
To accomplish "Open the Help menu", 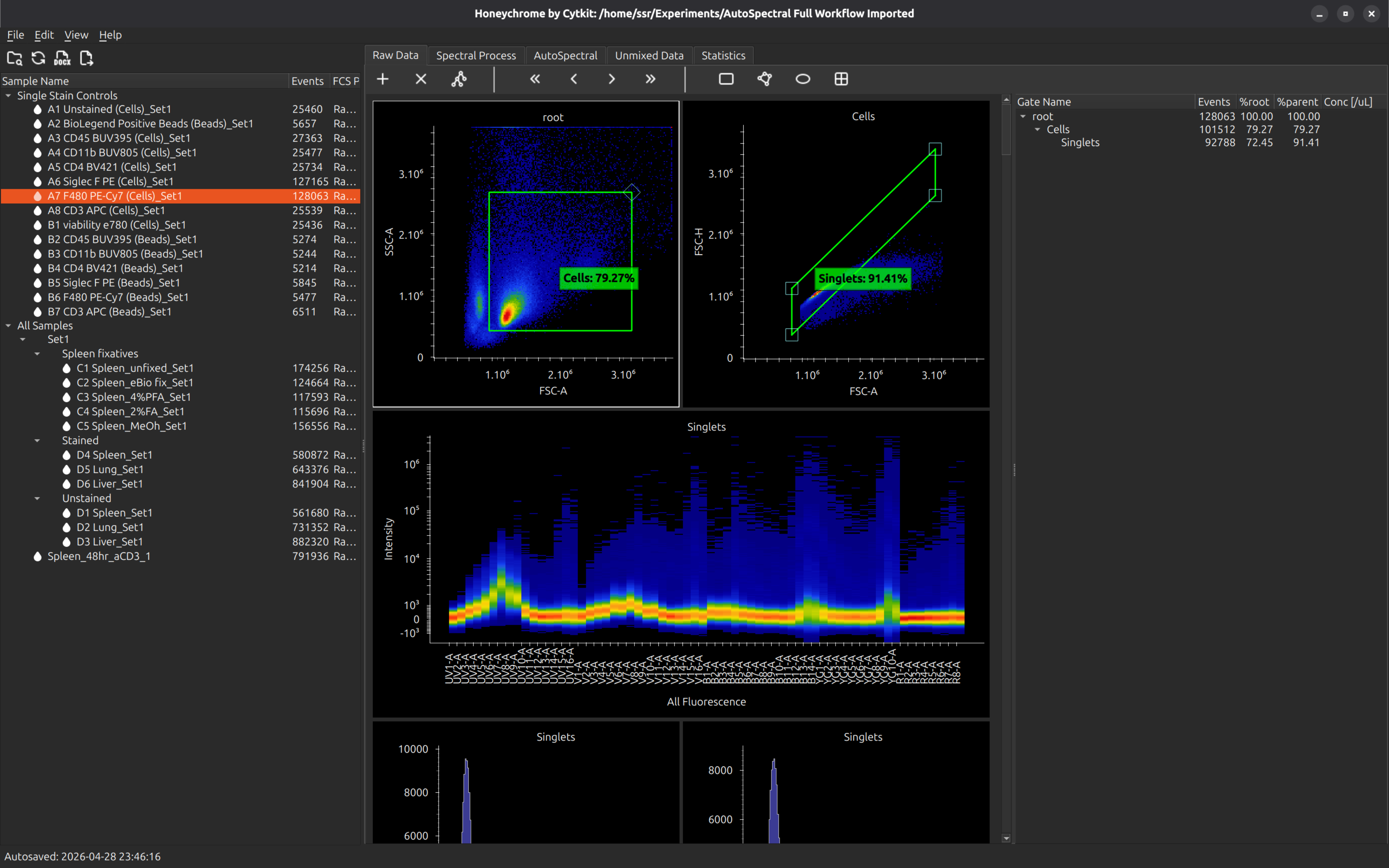I will tap(110, 35).
